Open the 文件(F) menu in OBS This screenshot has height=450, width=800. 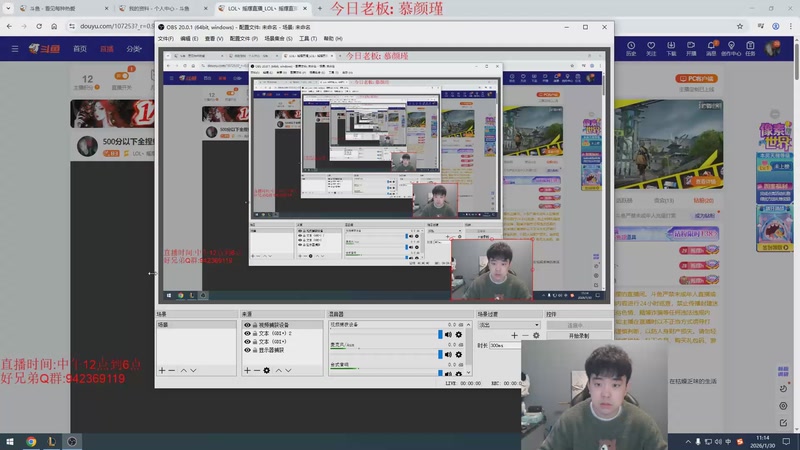(x=165, y=39)
